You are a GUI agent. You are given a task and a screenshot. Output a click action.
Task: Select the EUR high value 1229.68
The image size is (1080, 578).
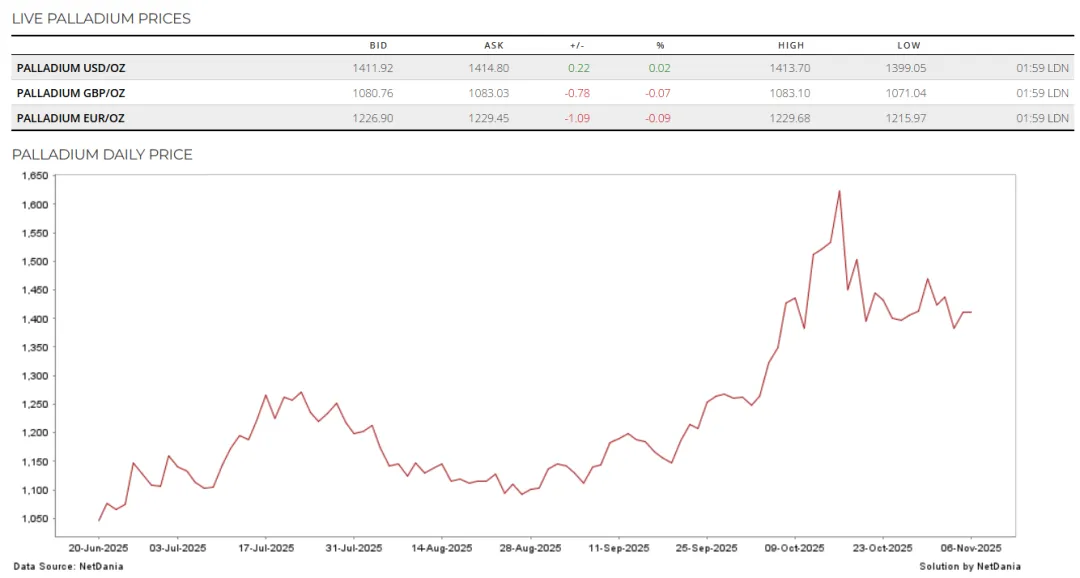click(790, 118)
